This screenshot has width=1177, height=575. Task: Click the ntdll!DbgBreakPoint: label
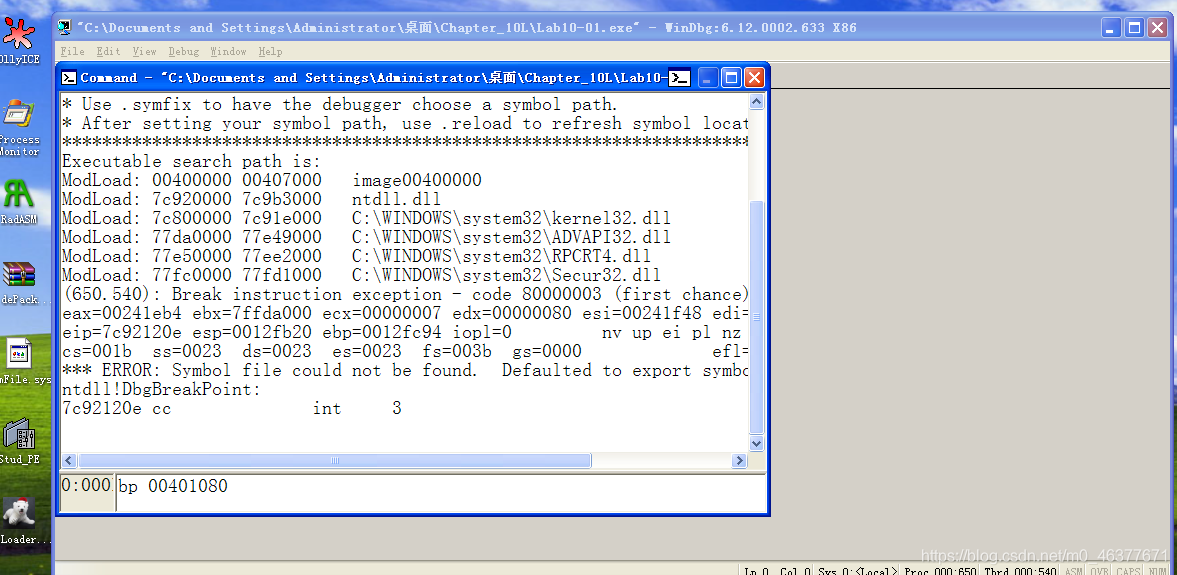point(161,390)
